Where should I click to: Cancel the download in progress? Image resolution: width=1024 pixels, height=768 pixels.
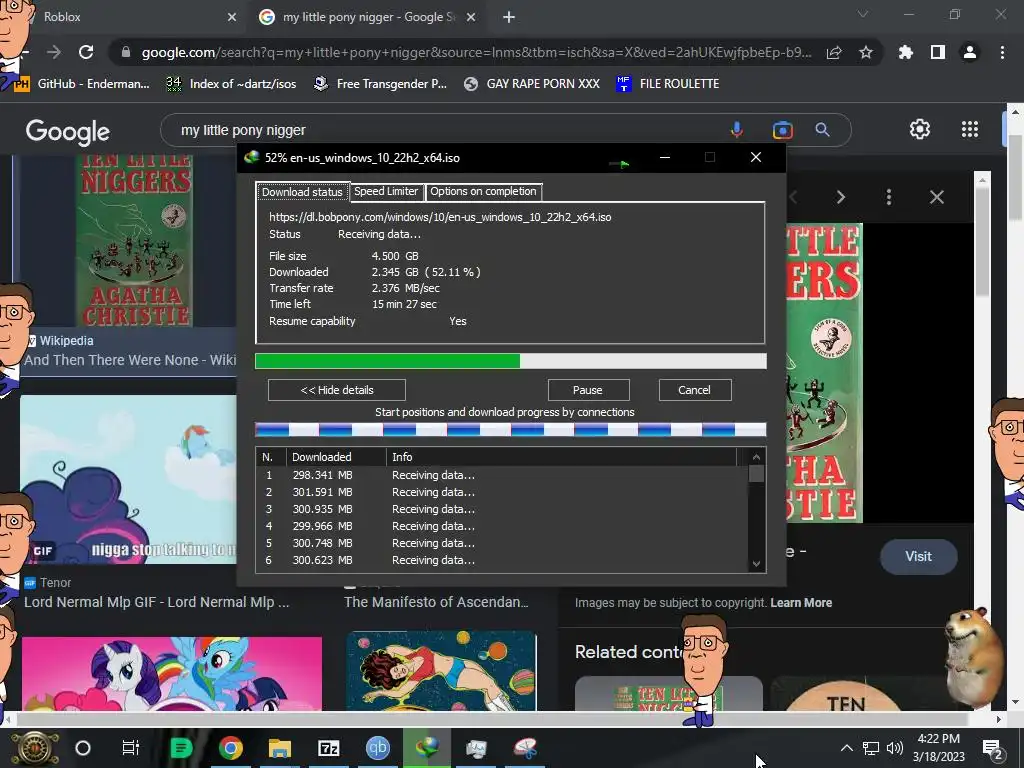click(x=694, y=390)
